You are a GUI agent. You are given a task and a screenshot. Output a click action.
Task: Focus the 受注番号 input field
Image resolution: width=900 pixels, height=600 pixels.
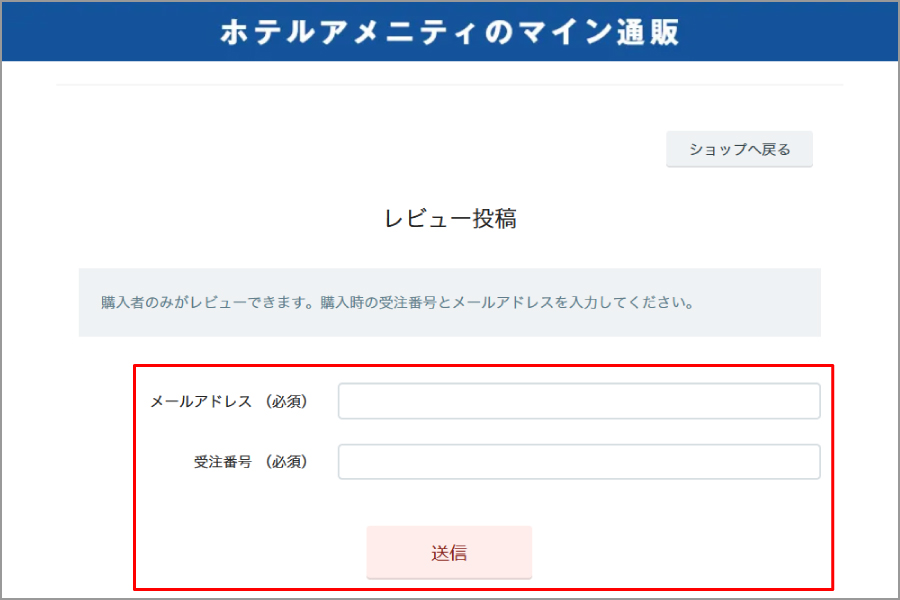click(x=579, y=462)
